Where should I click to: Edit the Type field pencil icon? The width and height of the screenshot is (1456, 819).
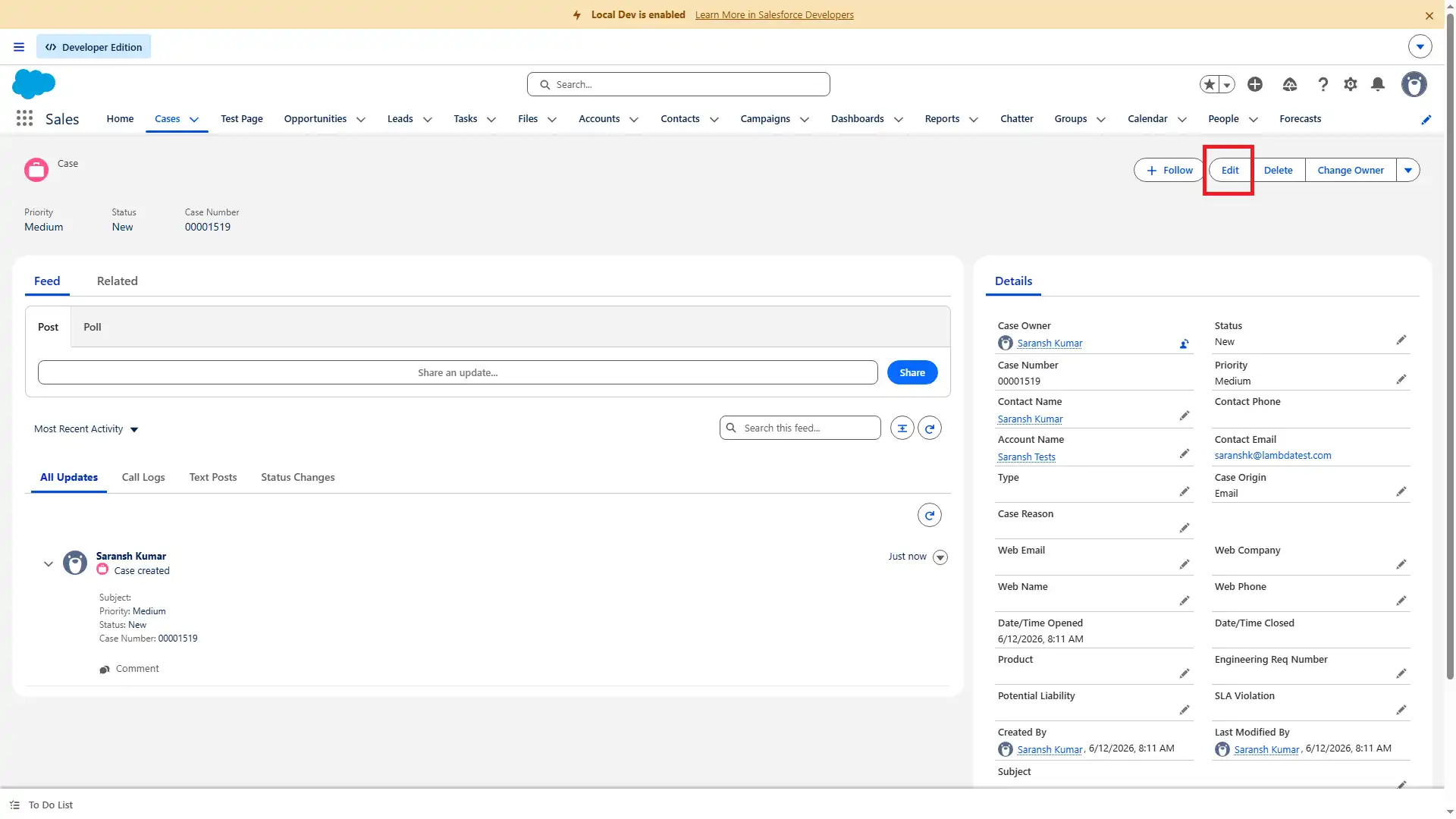click(x=1185, y=491)
